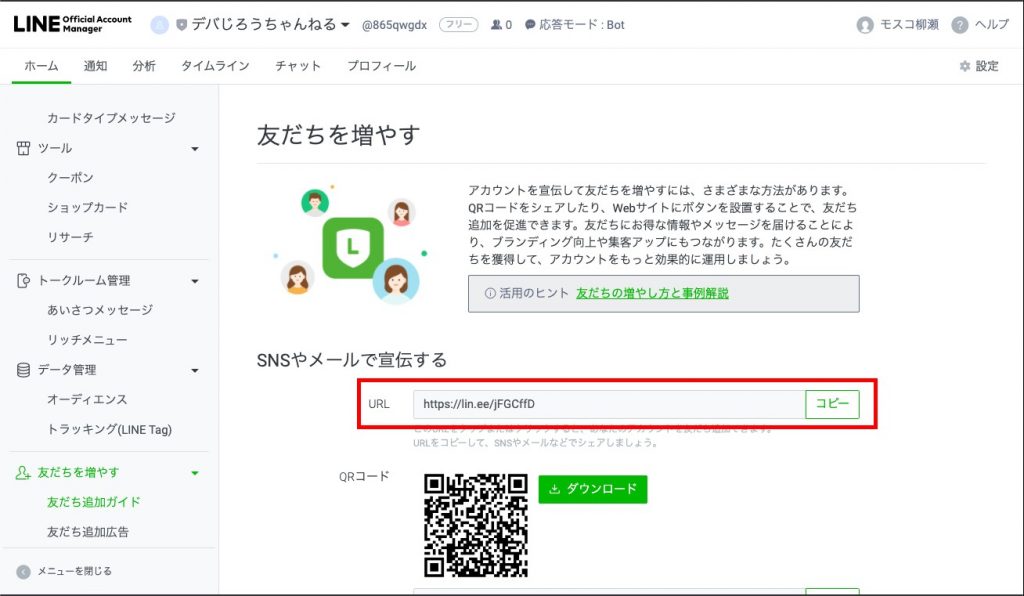Click the トークルーム管理 icon in sidebar
Viewport: 1024px width, 596px height.
[24, 281]
